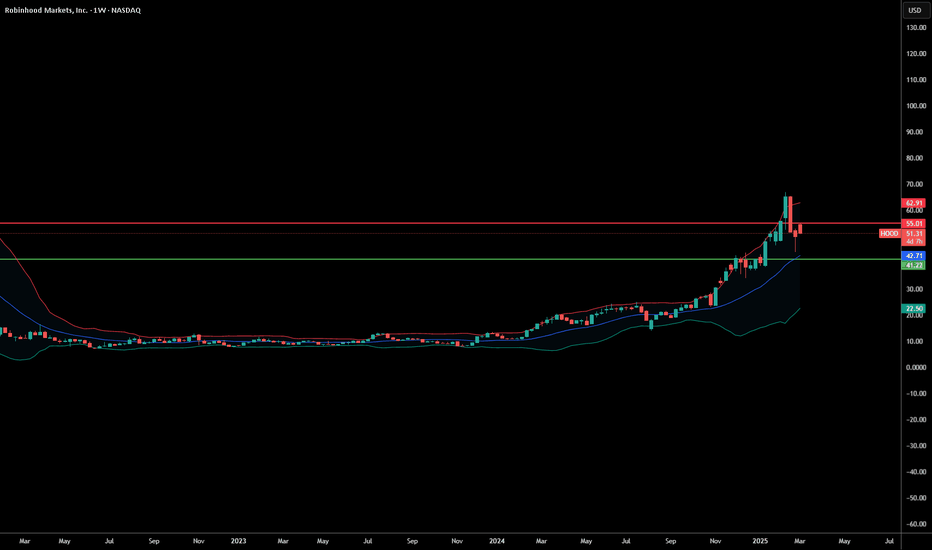Viewport: 932px width, 550px height.
Task: Click the 100.00 tick on price scale
Action: 915,106
